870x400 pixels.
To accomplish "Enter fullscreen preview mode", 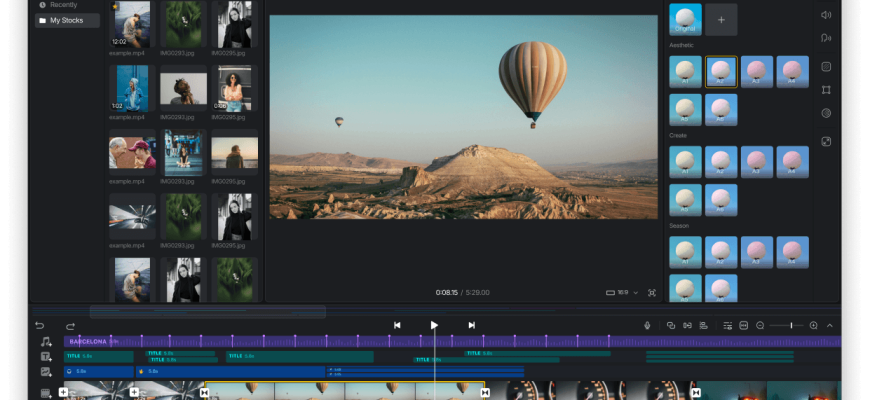I will click(652, 293).
